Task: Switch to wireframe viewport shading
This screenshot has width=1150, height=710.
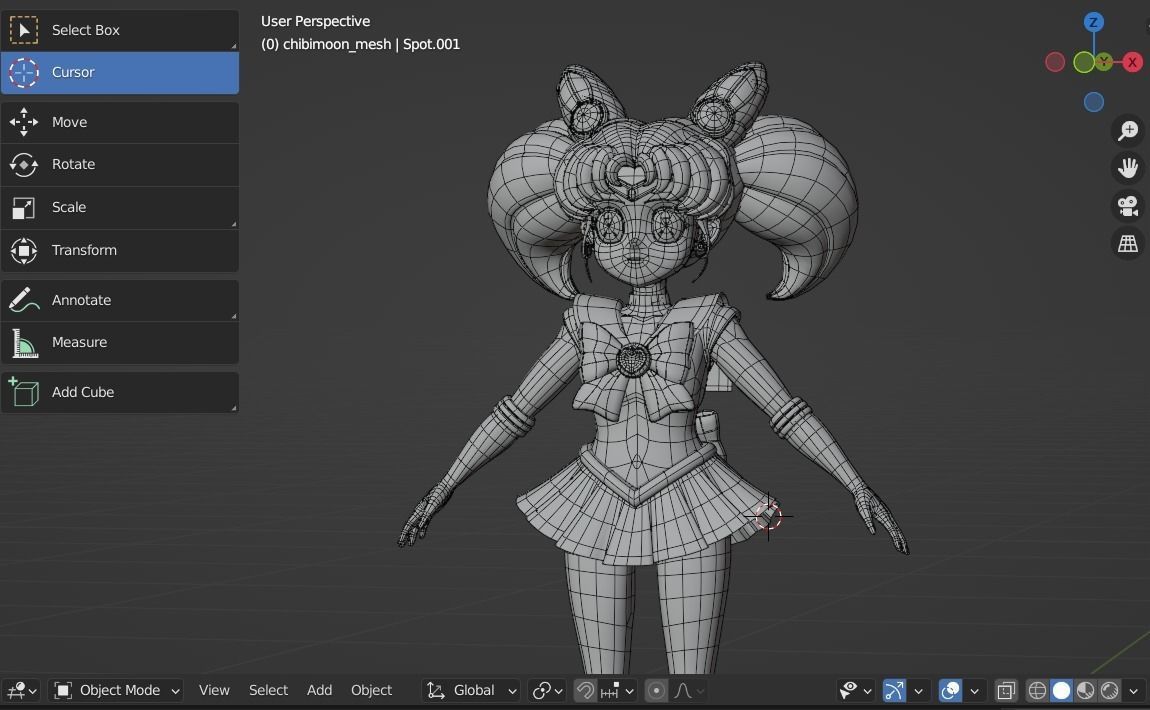Action: click(x=1037, y=690)
